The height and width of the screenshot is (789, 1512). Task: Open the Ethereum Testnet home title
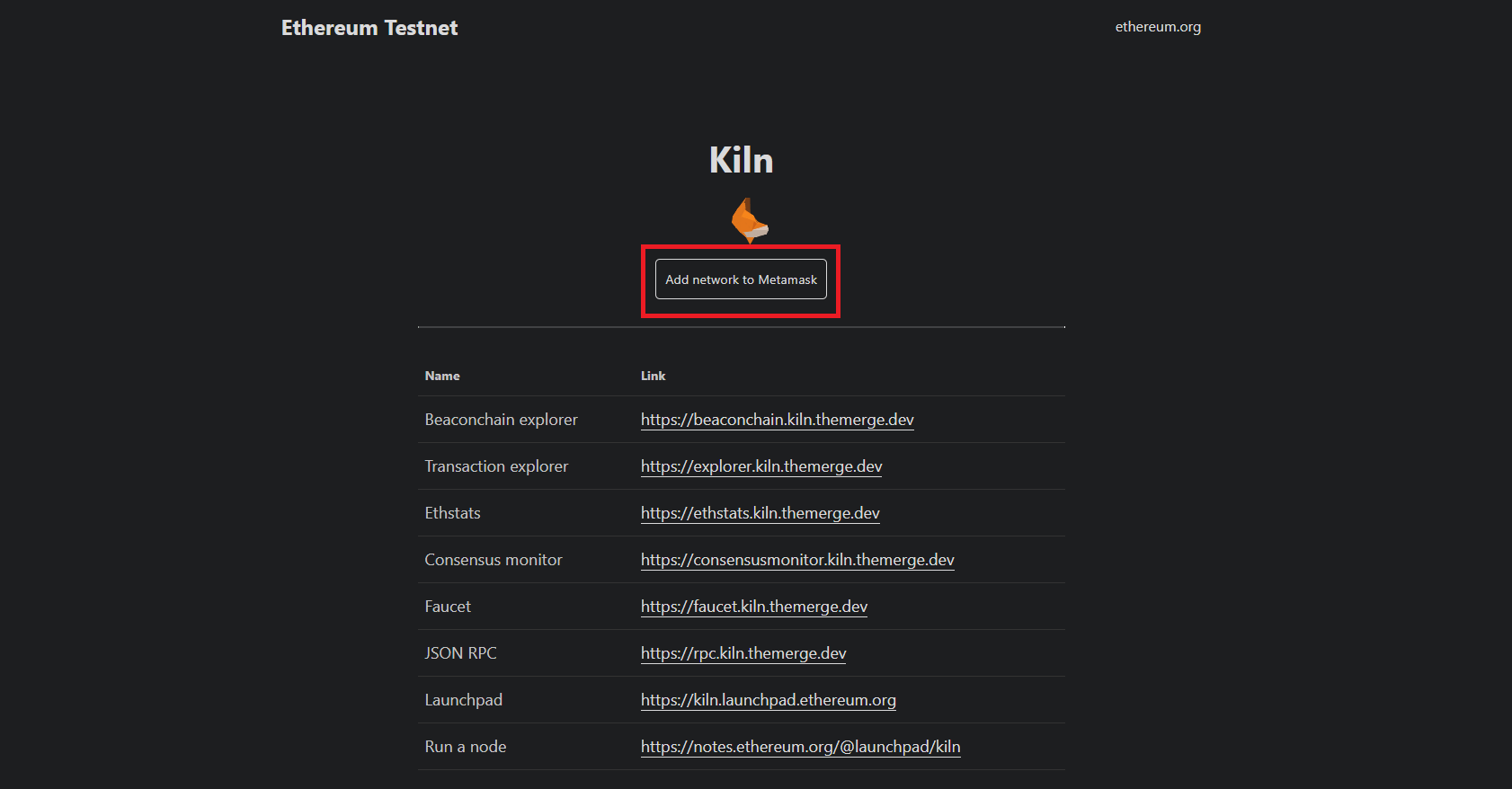click(x=369, y=28)
